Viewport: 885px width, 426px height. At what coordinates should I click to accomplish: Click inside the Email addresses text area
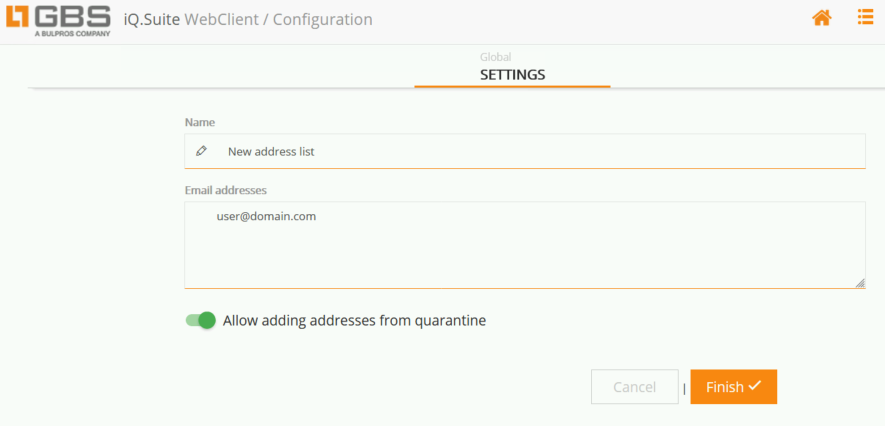524,250
